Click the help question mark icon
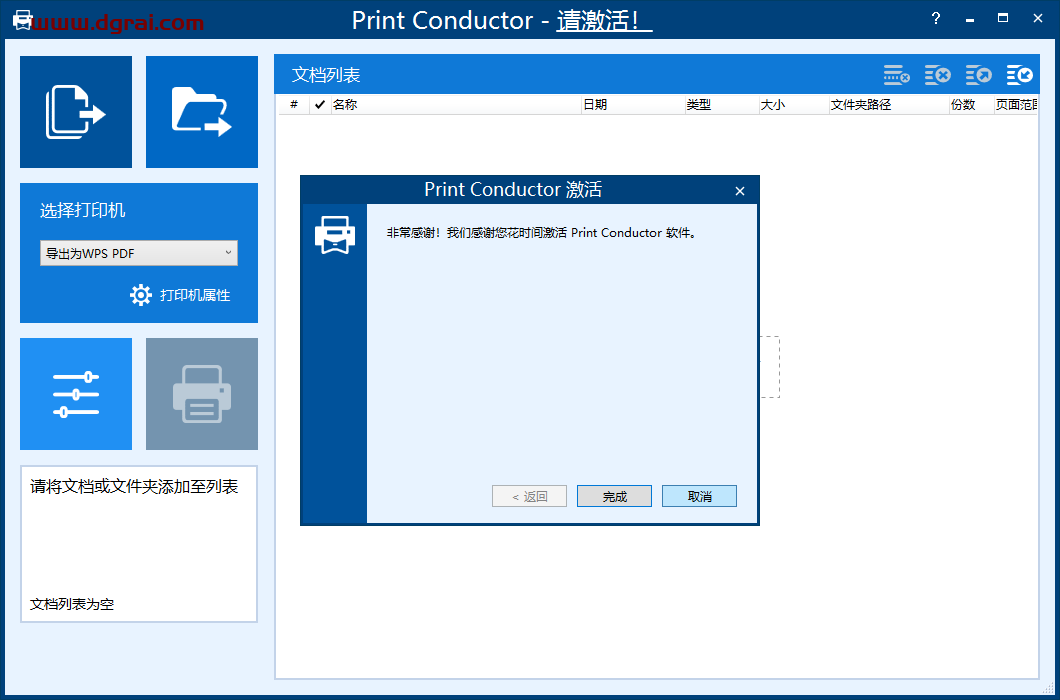This screenshot has height=700, width=1060. coord(935,18)
